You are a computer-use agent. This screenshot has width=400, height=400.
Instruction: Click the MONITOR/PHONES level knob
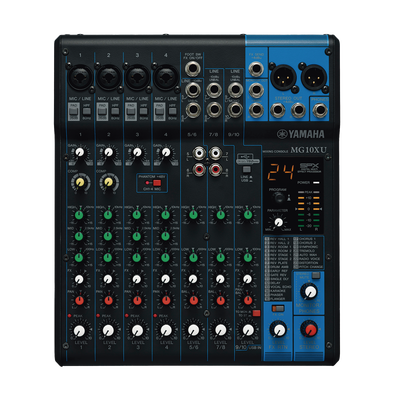pyautogui.click(x=310, y=291)
